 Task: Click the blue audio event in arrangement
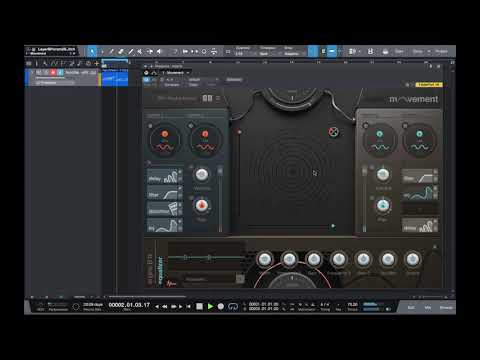click(x=115, y=78)
